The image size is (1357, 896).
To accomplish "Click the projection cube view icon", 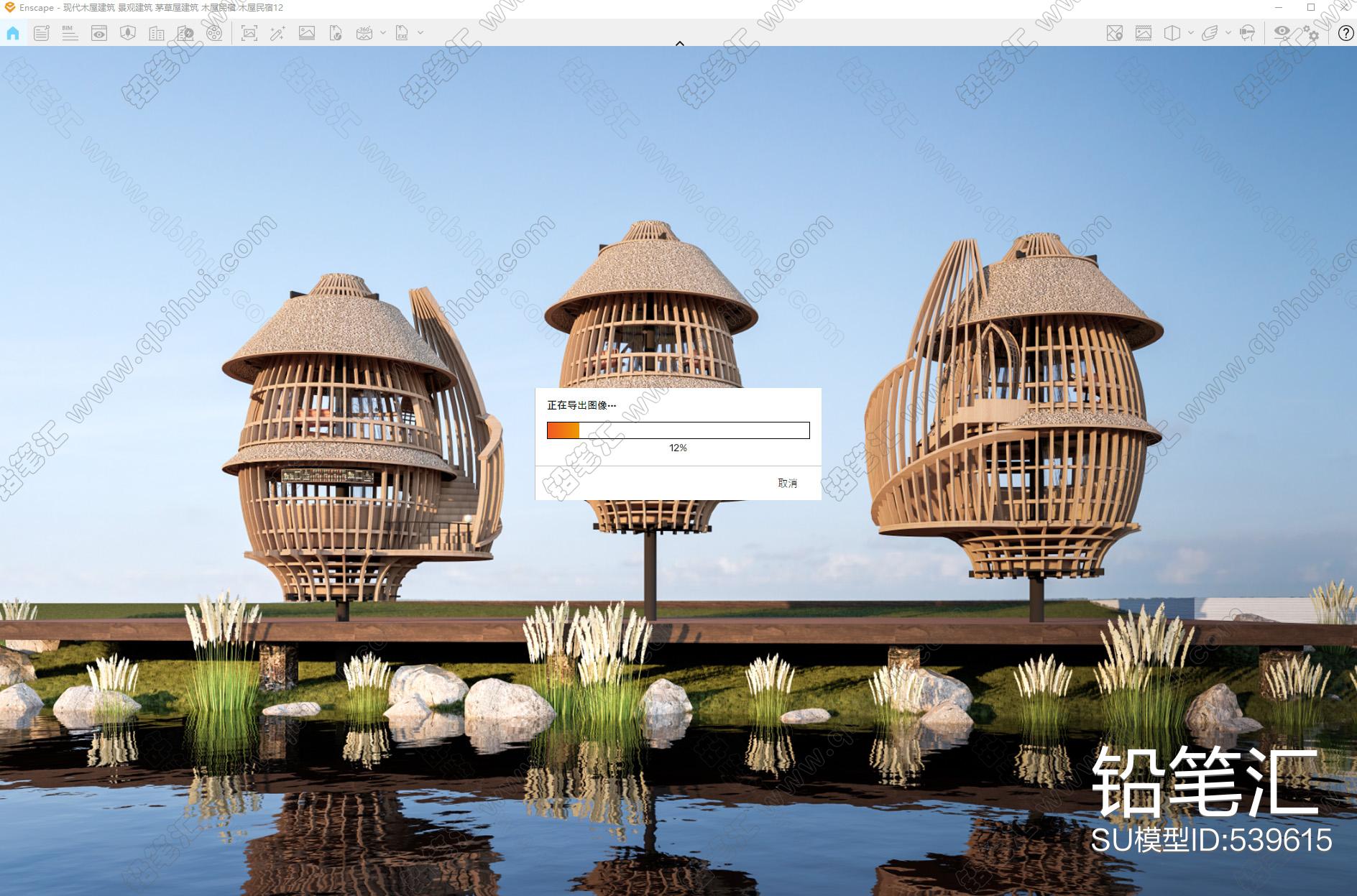I will 1172,33.
